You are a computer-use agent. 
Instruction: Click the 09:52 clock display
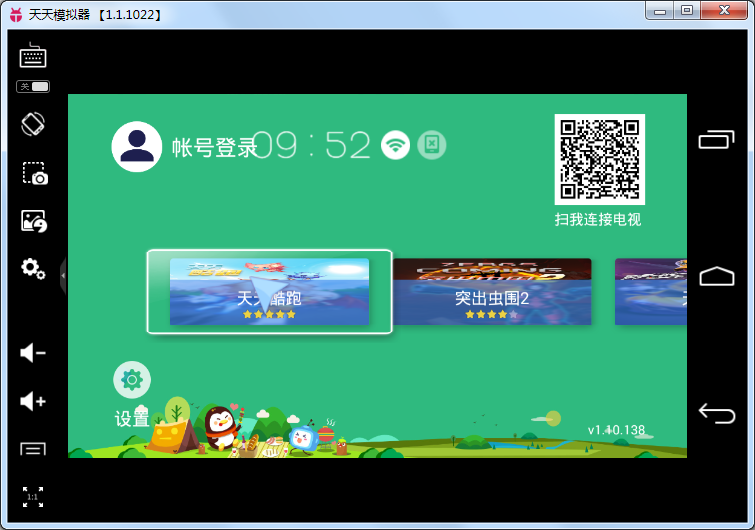point(312,145)
